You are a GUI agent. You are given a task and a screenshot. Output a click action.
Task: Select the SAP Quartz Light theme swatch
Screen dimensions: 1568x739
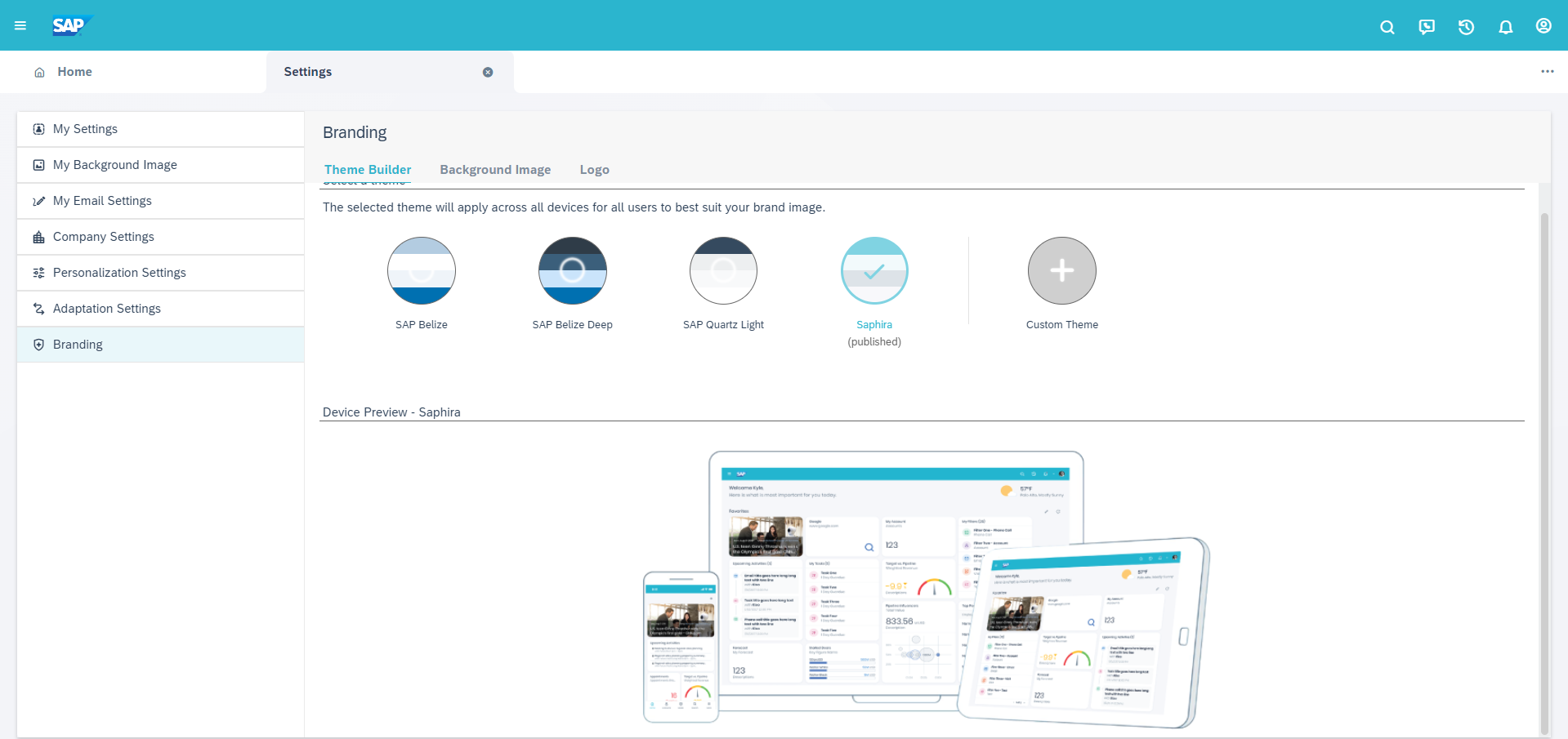(723, 270)
